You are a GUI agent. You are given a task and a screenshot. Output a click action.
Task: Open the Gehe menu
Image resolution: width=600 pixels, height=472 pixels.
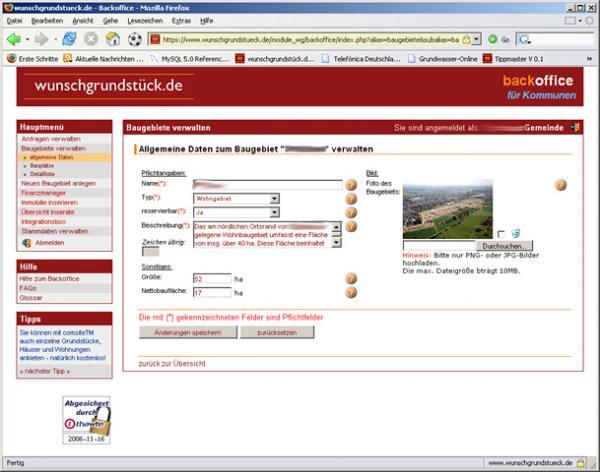(110, 21)
